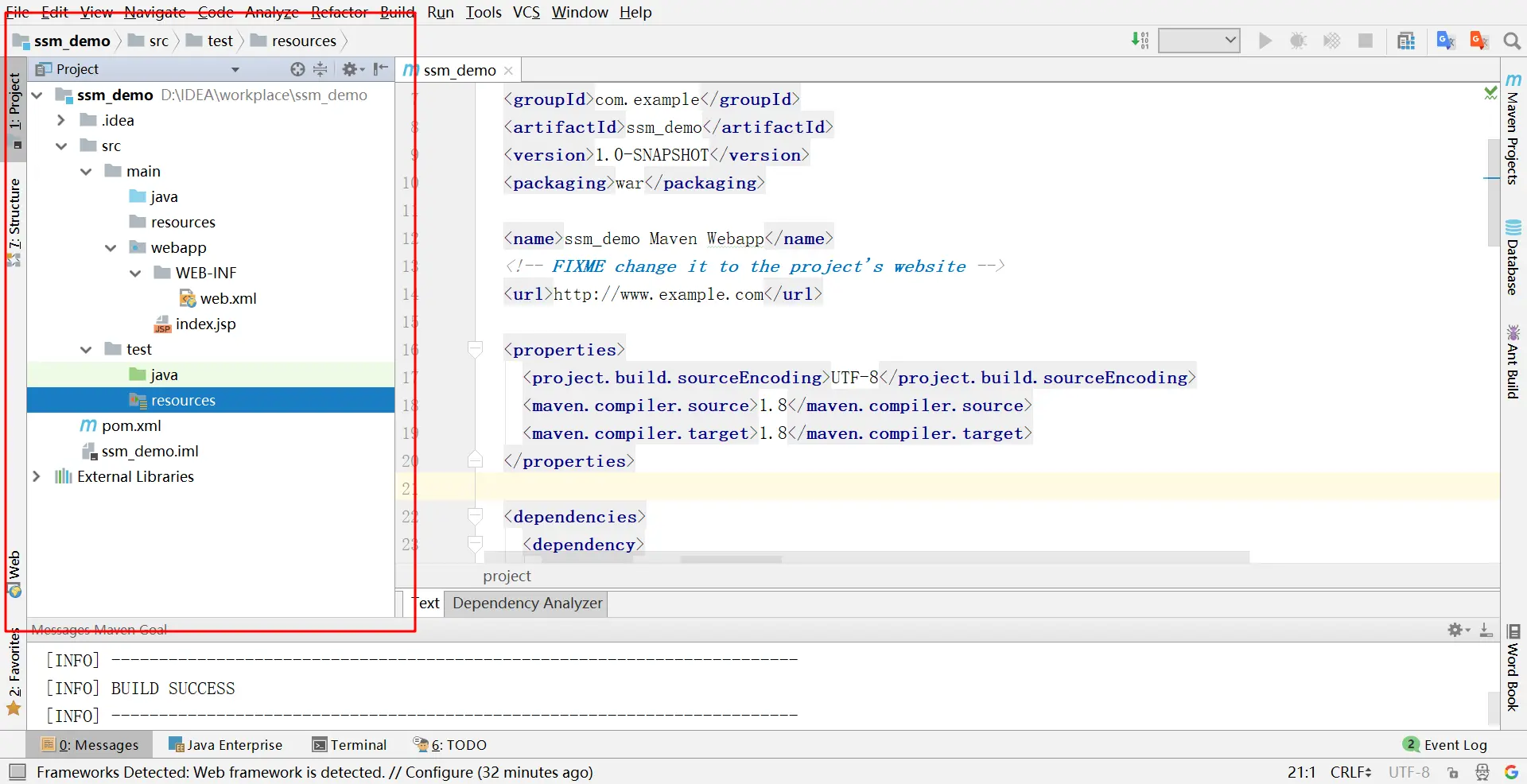This screenshot has width=1527, height=784.
Task: Close the ssm_demo editor tab
Action: click(508, 71)
